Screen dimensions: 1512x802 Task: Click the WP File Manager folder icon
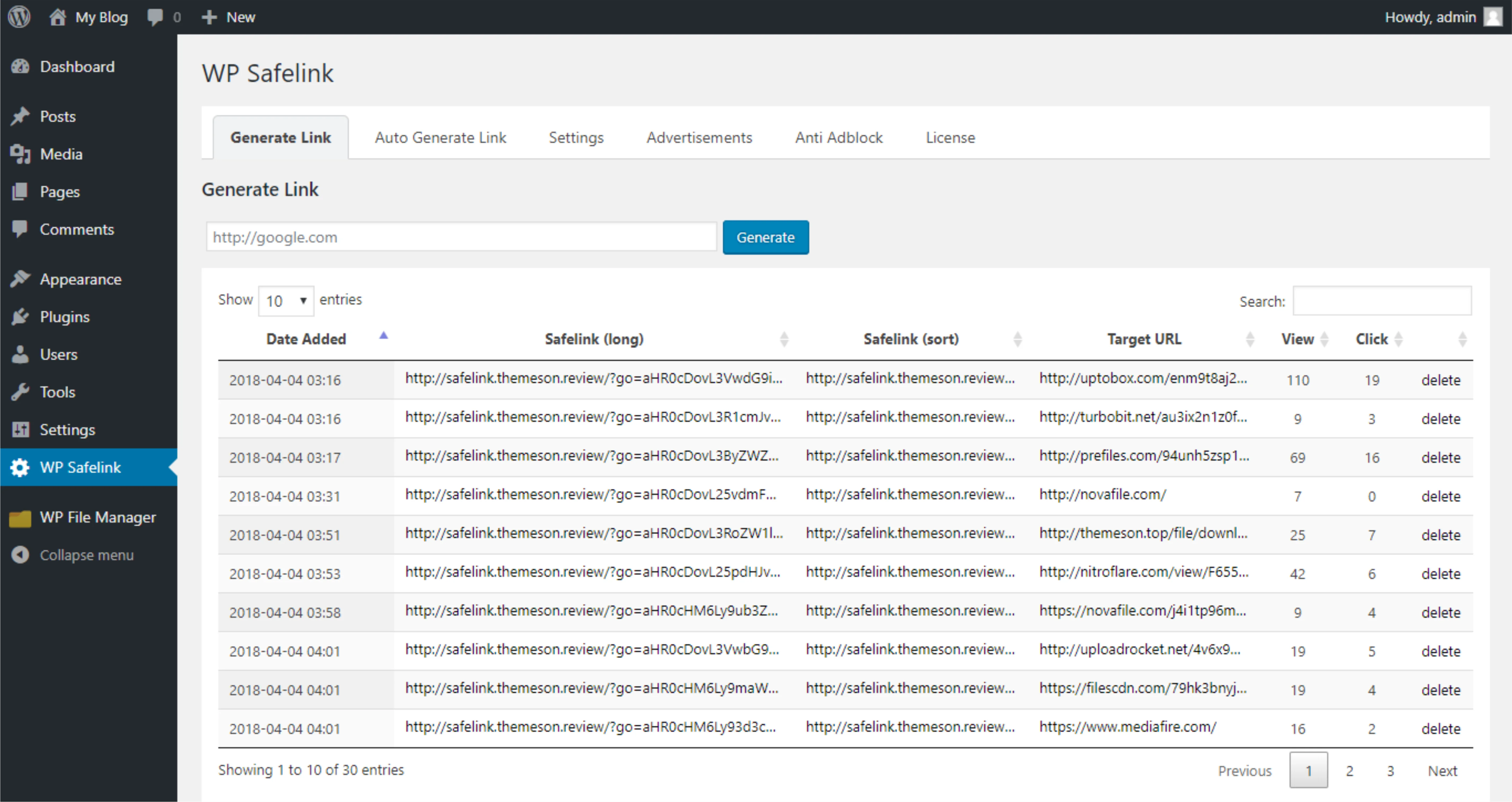click(x=20, y=517)
